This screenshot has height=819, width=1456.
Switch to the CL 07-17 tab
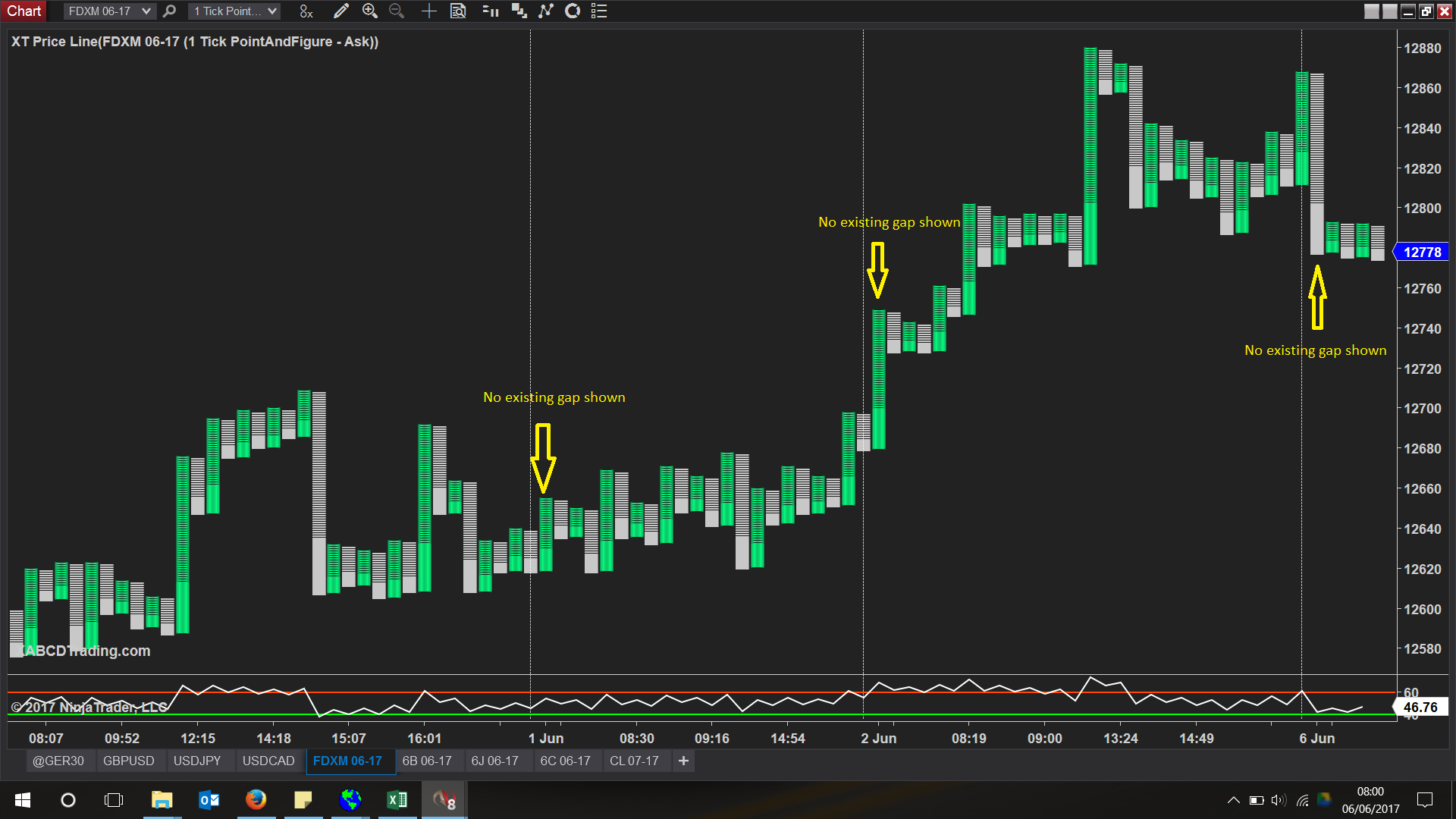coord(634,761)
